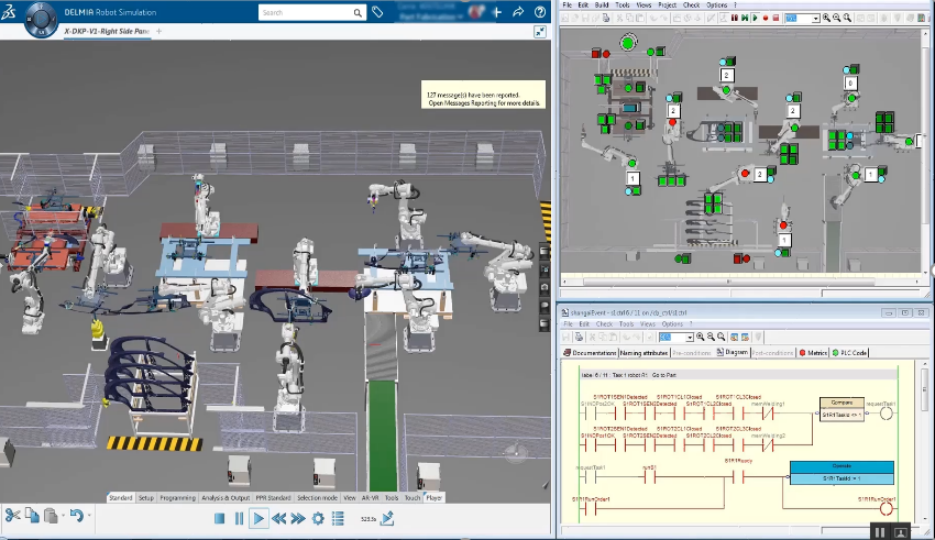Open zoom dropdown in diagram window toolbar
This screenshot has width=935, height=540.
[688, 337]
